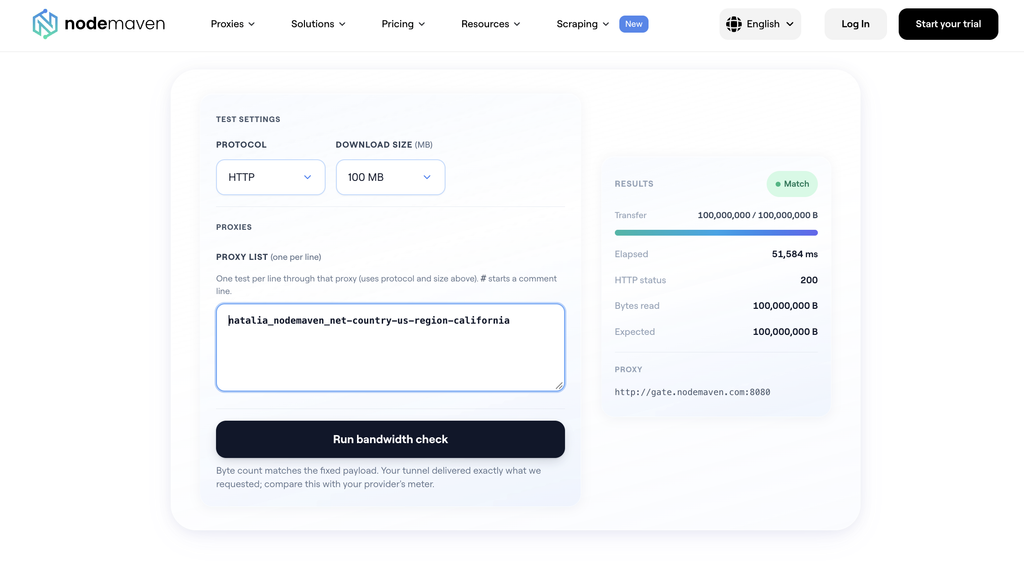Click the Resources menu chevron

click(517, 24)
